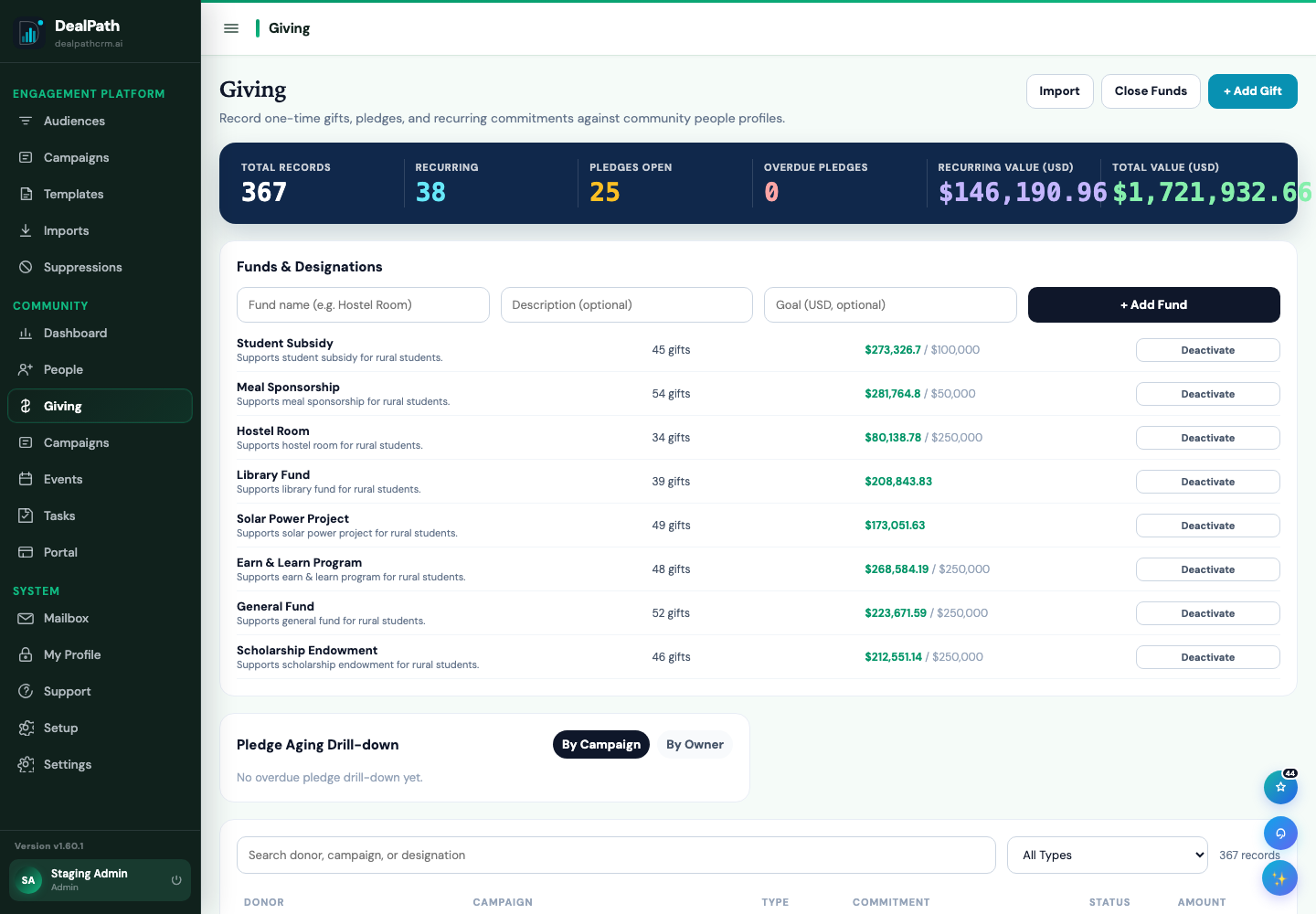Open Portal in the sidebar
Image resolution: width=1316 pixels, height=914 pixels.
pyautogui.click(x=100, y=552)
